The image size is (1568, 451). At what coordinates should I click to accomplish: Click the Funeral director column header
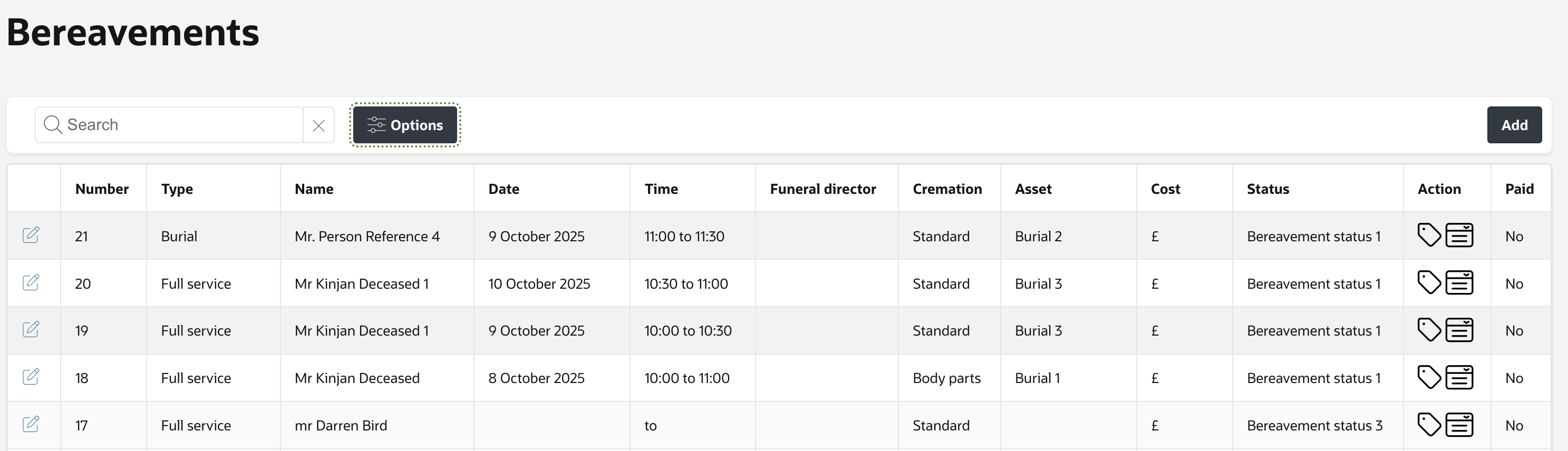coord(822,189)
